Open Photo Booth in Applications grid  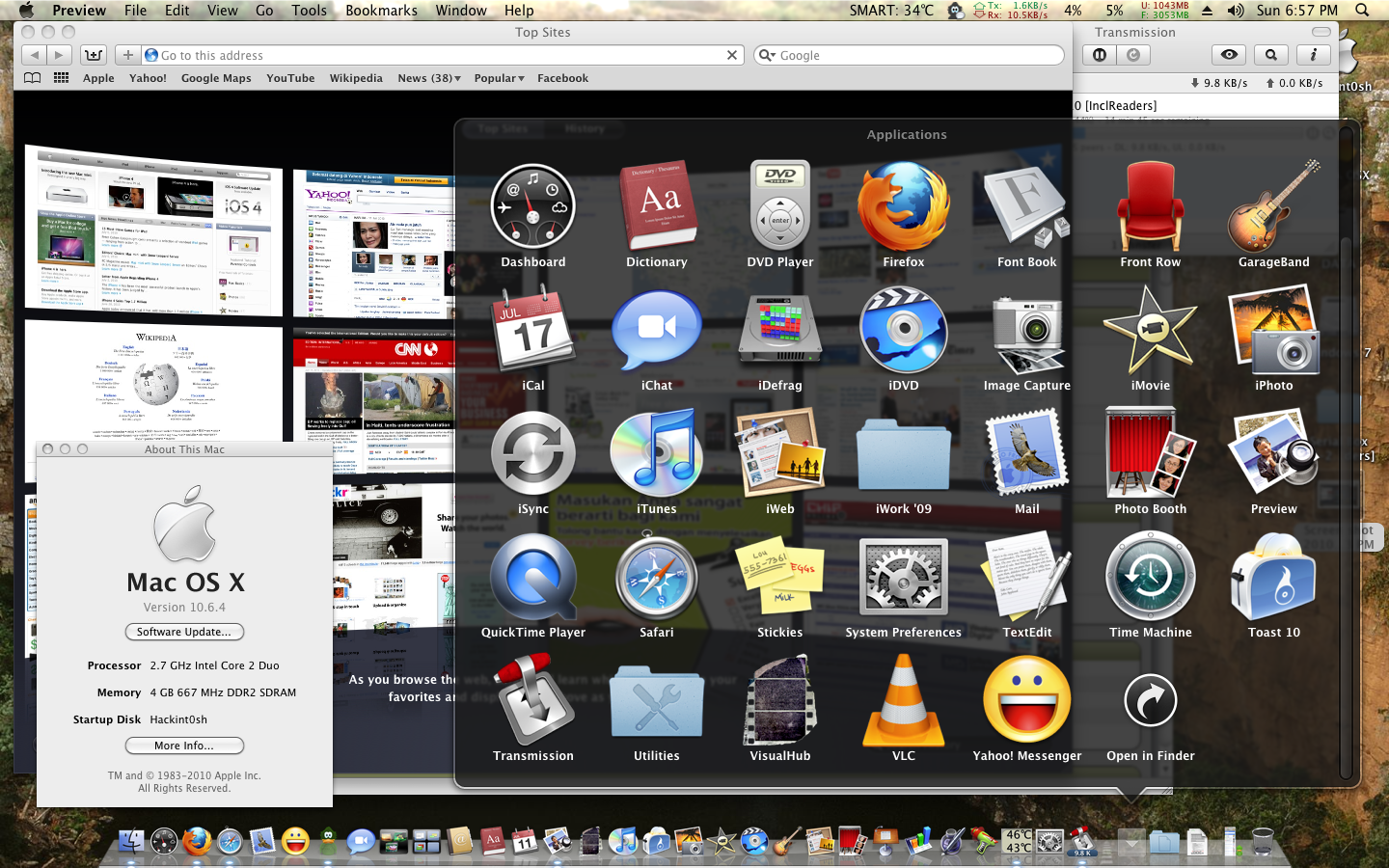[1151, 453]
